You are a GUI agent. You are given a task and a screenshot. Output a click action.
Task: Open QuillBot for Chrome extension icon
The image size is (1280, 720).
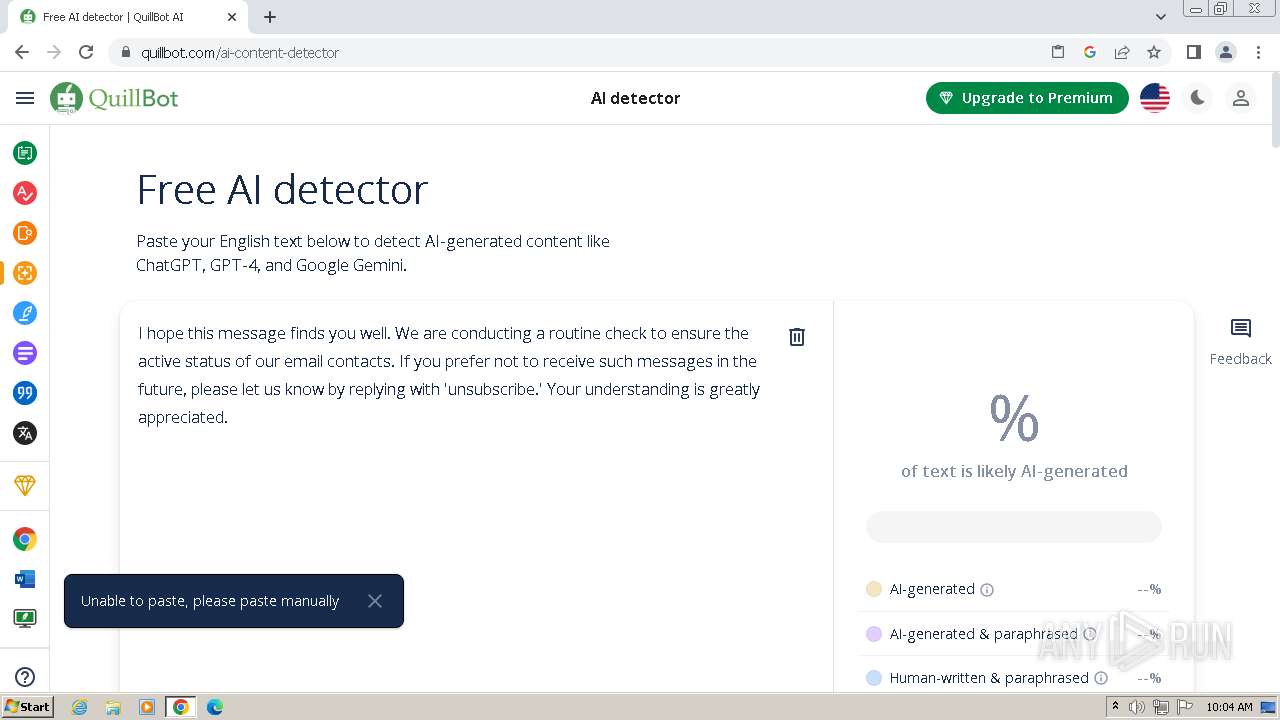pyautogui.click(x=25, y=539)
